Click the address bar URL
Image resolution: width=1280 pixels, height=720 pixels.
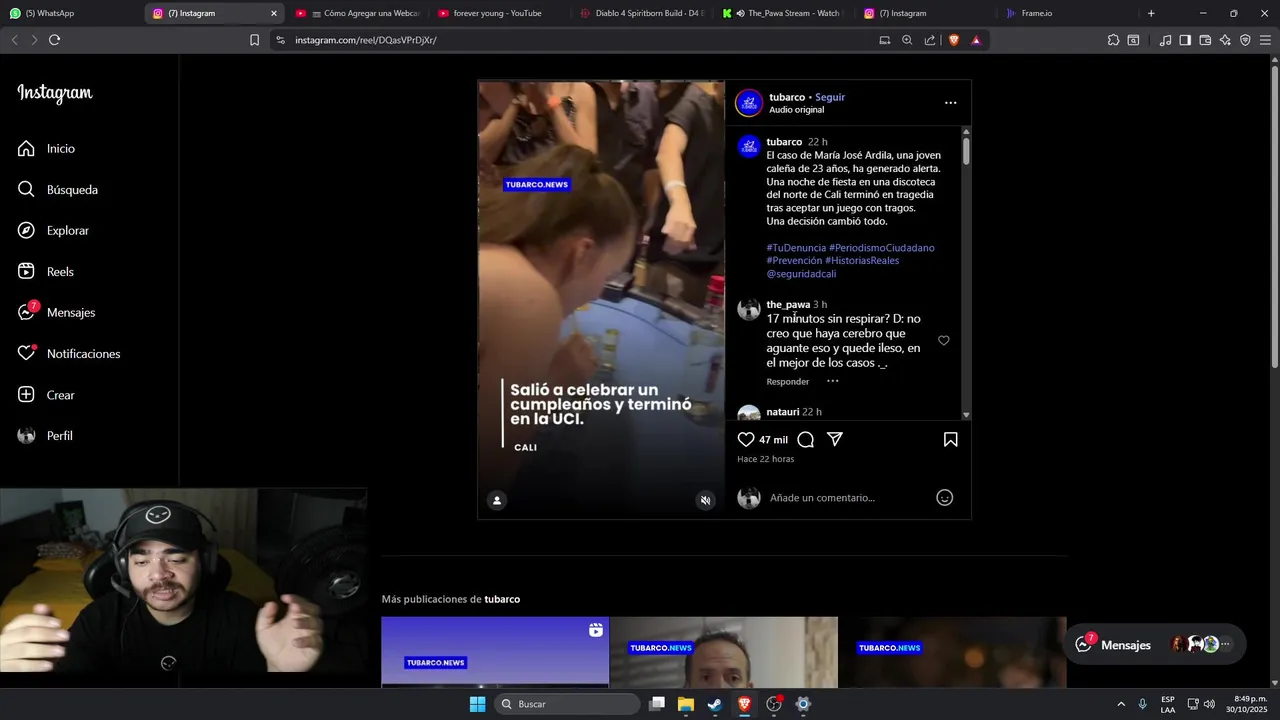coord(366,40)
